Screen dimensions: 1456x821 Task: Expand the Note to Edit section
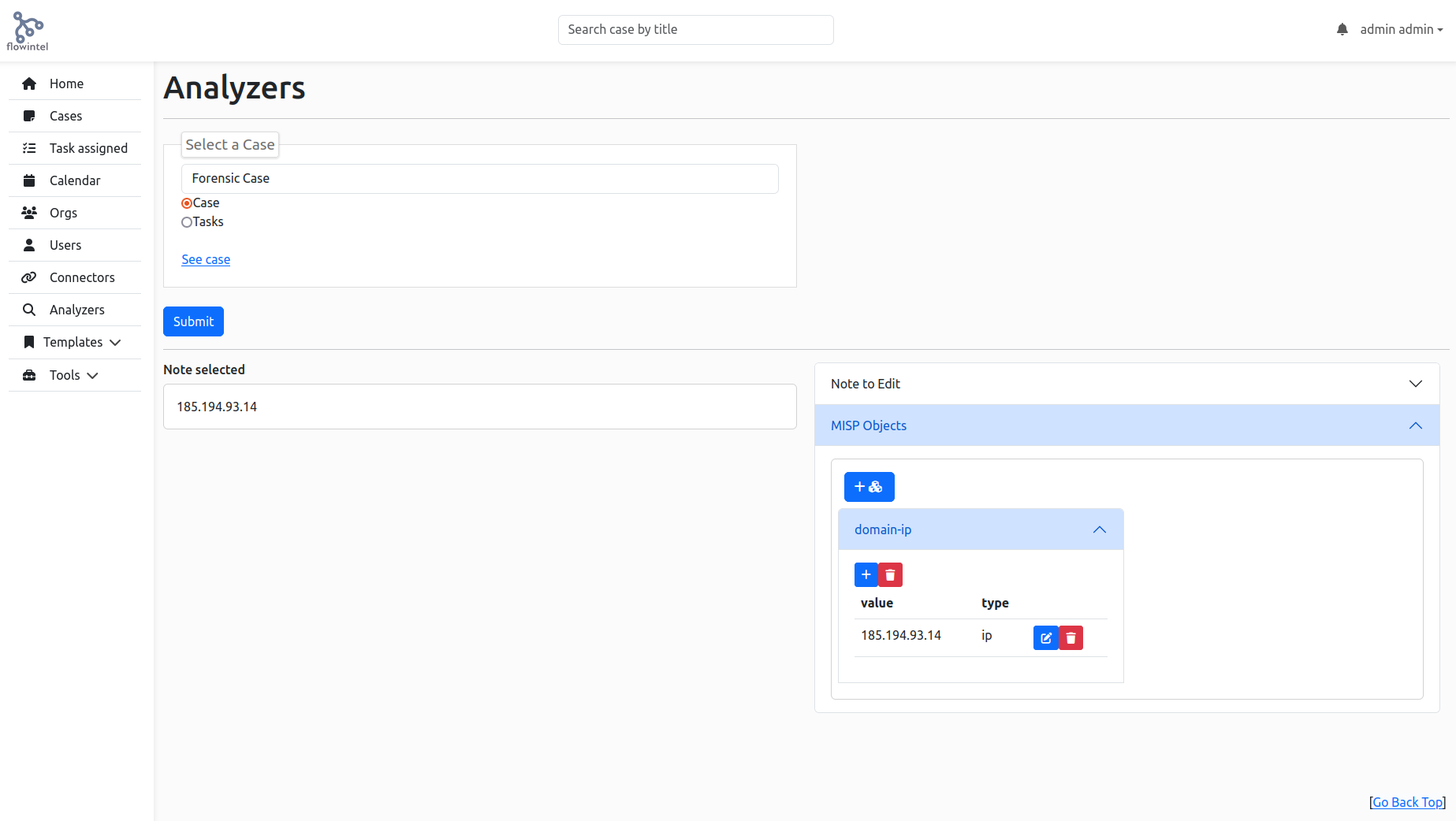coord(1126,384)
